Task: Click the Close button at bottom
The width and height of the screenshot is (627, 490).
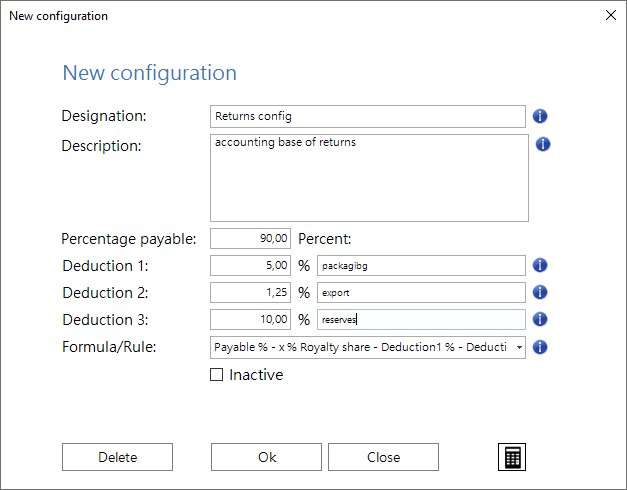Action: (x=383, y=457)
